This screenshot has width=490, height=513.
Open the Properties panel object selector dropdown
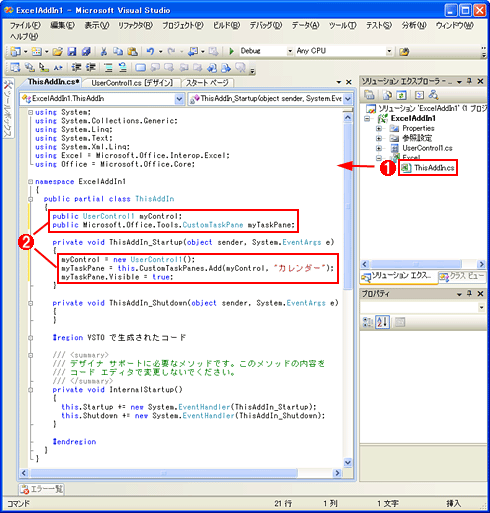[x=481, y=307]
